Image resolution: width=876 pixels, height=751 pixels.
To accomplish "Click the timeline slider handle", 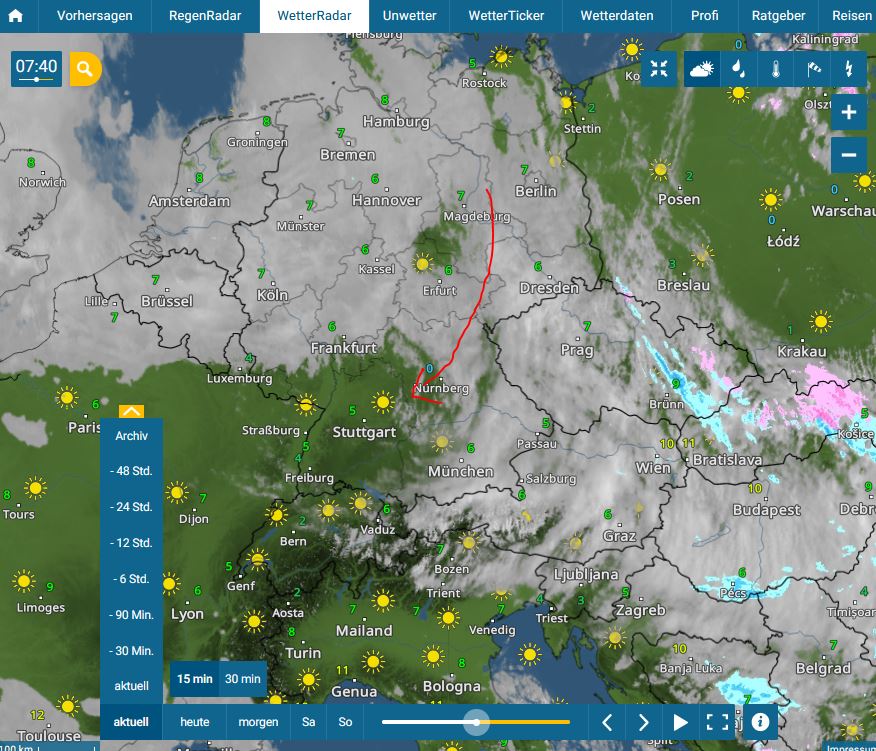I will (477, 722).
